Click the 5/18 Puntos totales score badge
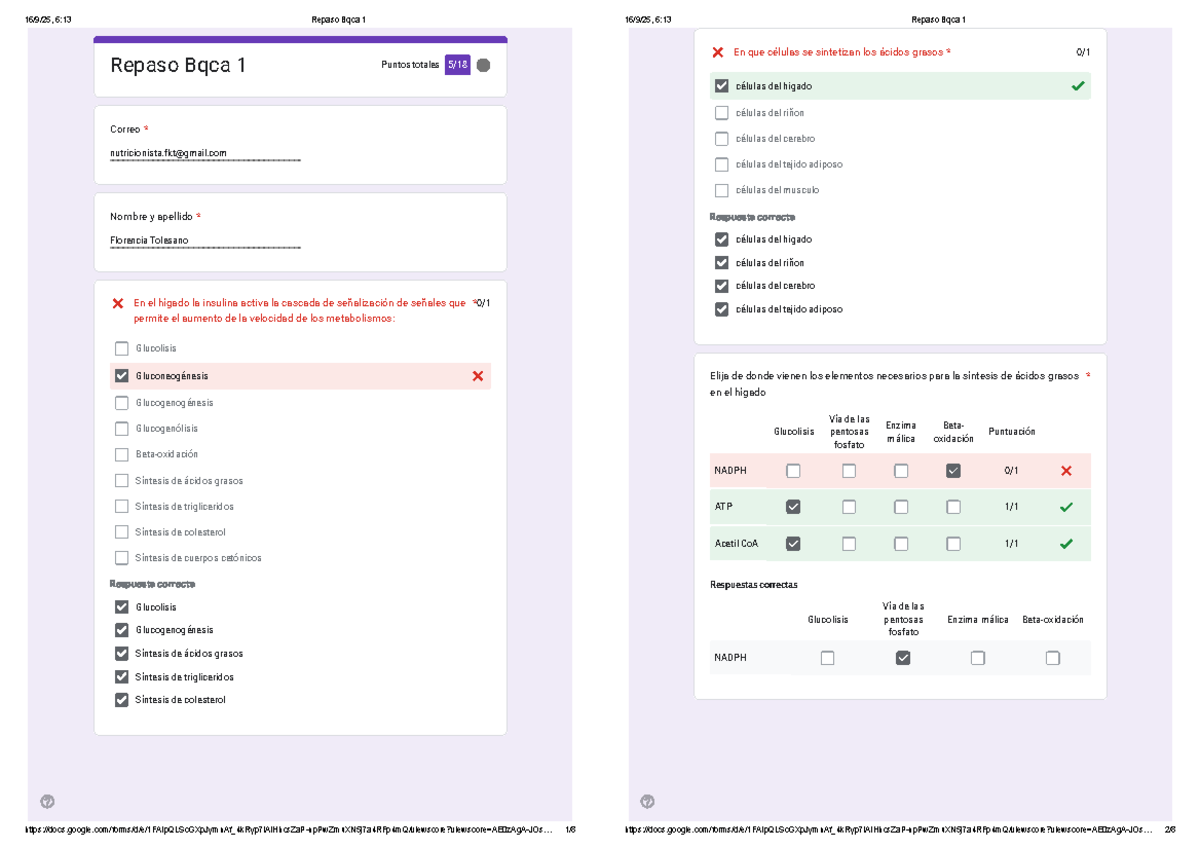 click(x=457, y=65)
